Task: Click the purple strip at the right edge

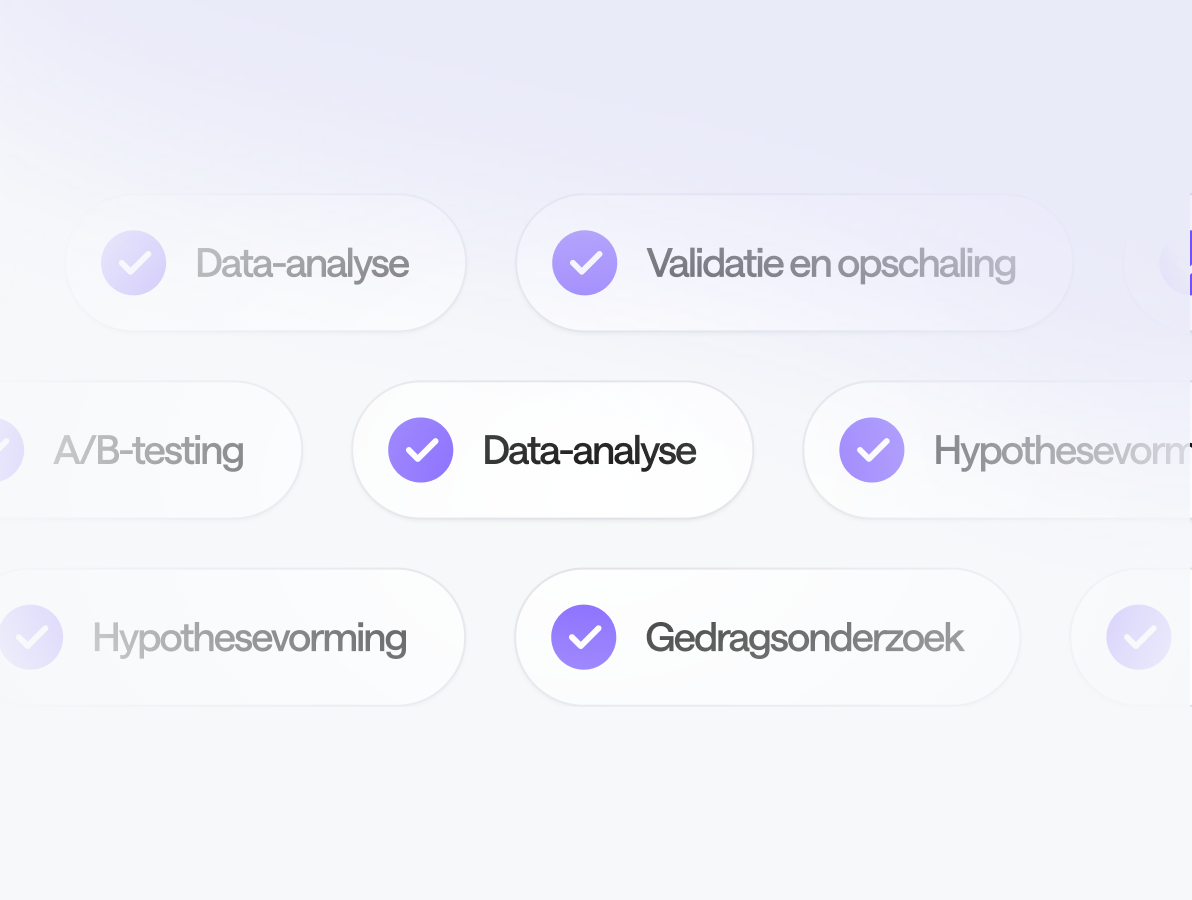Action: pos(1190,263)
